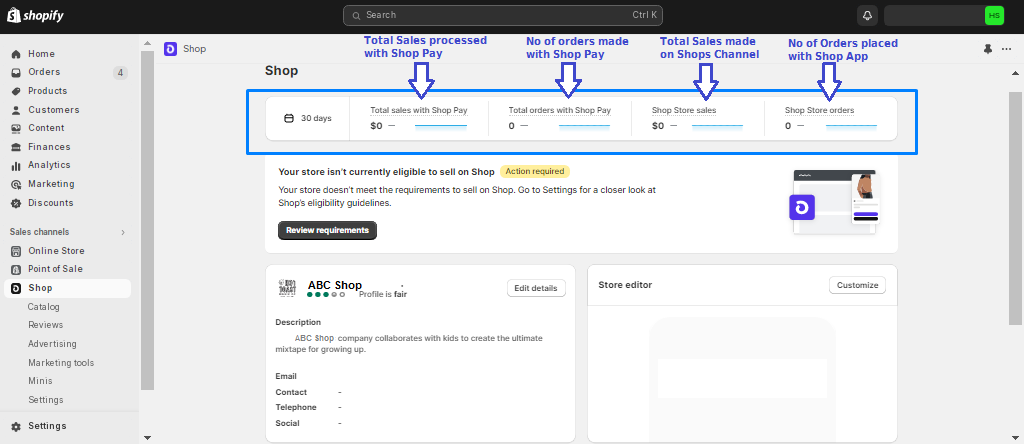This screenshot has height=444, width=1024.
Task: Click the profile strength dots indicator
Action: coord(326,294)
